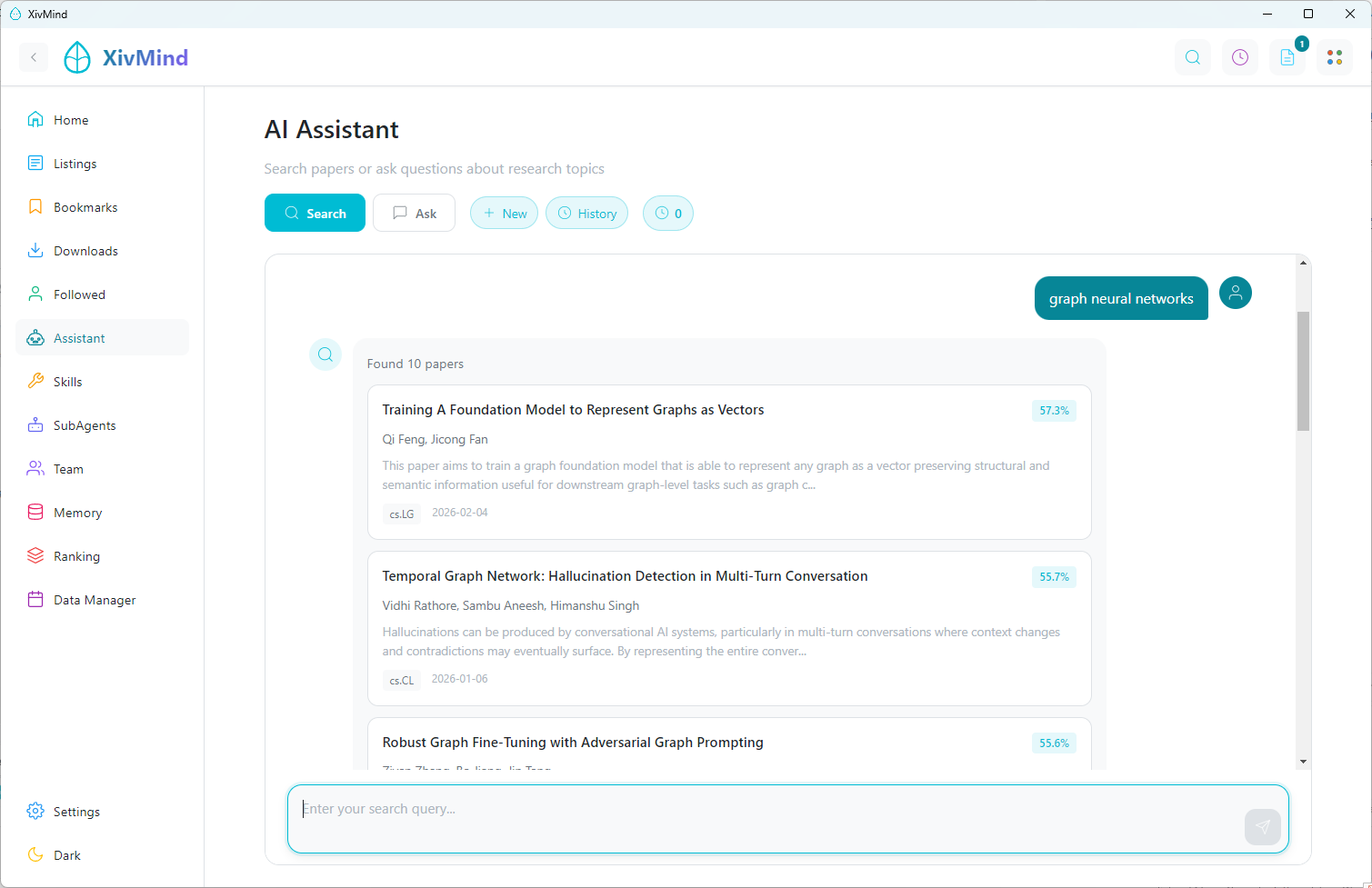Viewport: 1372px width, 888px height.
Task: Open the document icon with badge 1
Action: [x=1287, y=57]
